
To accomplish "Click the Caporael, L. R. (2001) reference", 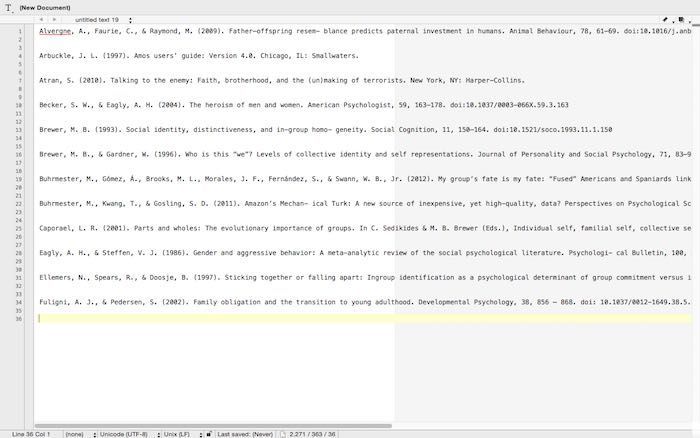I will point(365,228).
